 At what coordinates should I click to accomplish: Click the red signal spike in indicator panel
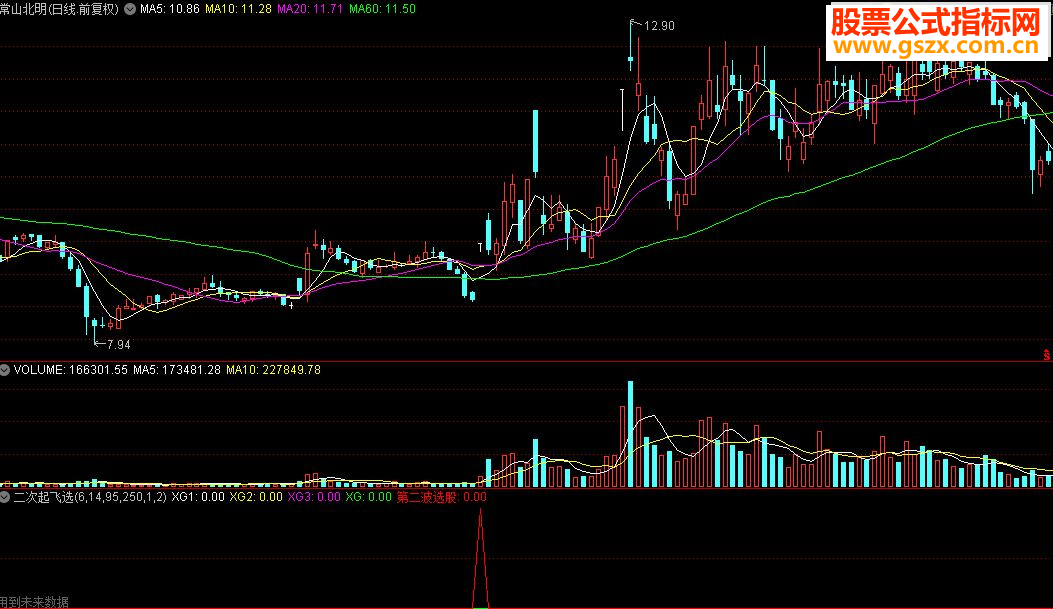(480, 559)
